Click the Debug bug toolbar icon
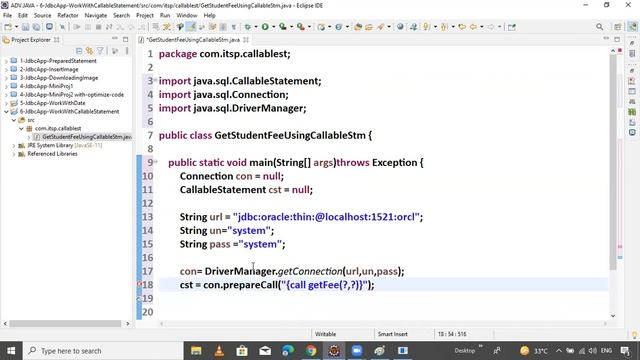 coord(247,27)
